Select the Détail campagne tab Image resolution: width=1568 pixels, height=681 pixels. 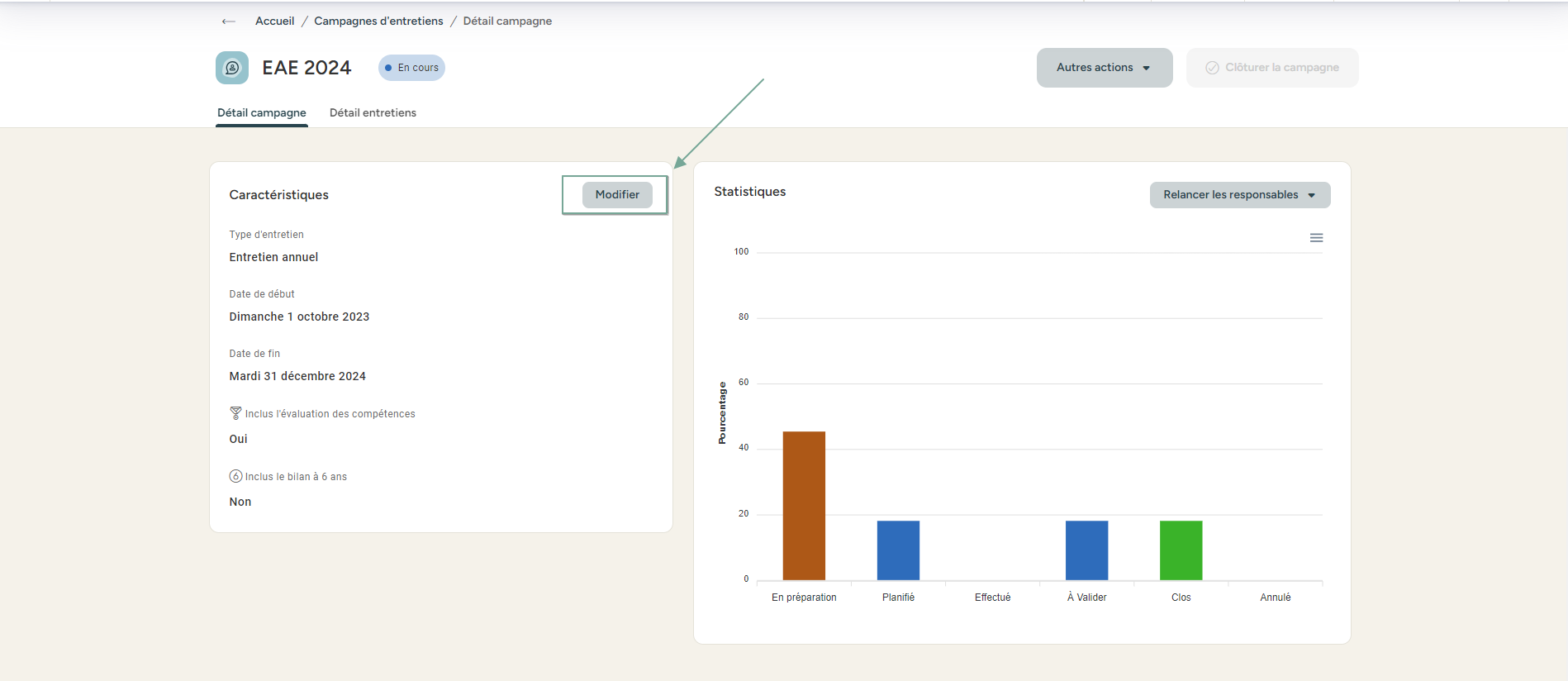(261, 113)
